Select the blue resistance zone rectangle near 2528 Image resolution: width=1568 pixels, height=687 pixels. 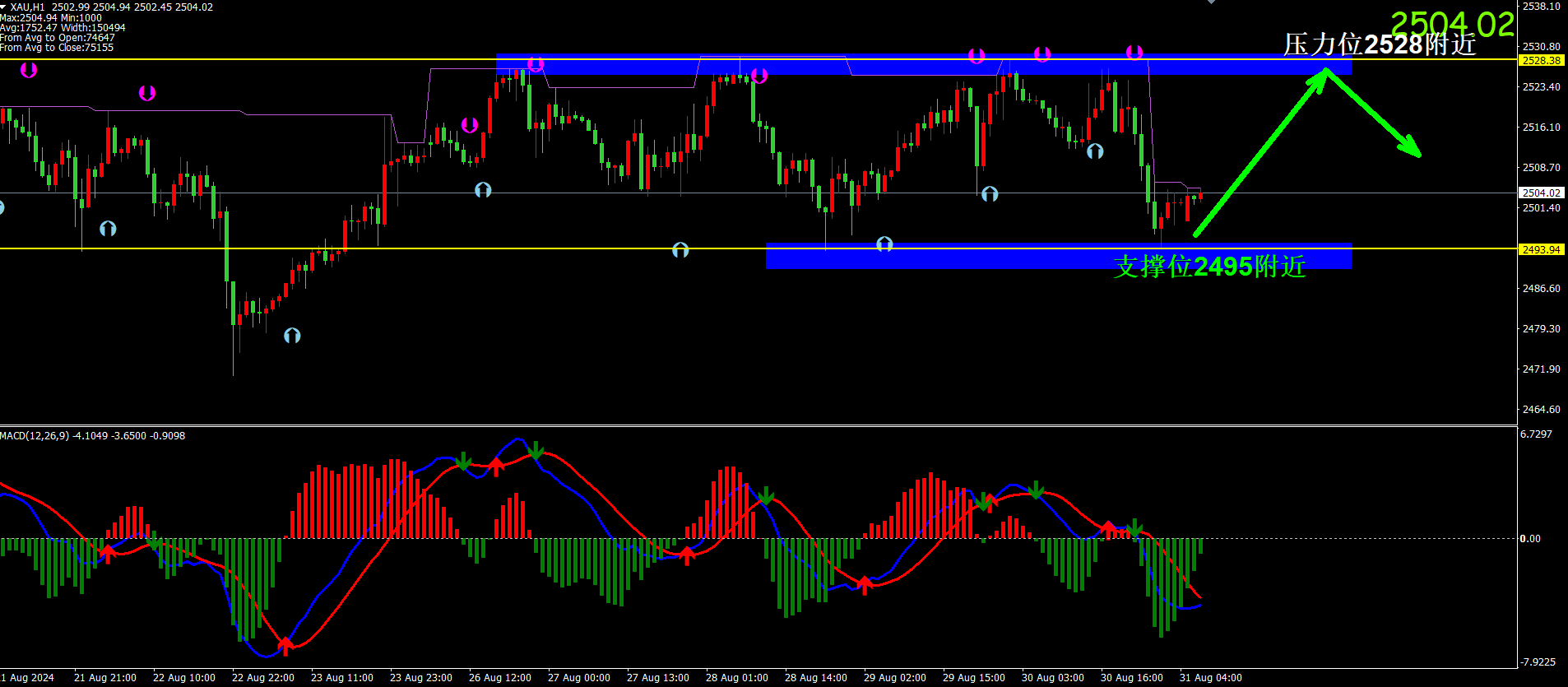pyautogui.click(x=923, y=64)
